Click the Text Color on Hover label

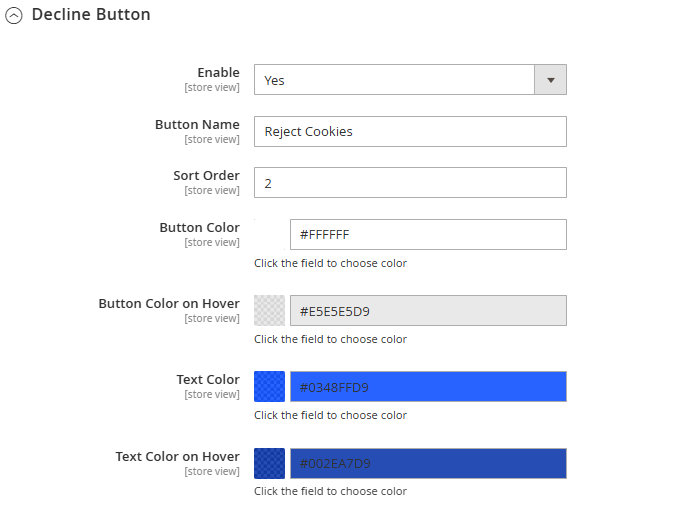tap(177, 456)
